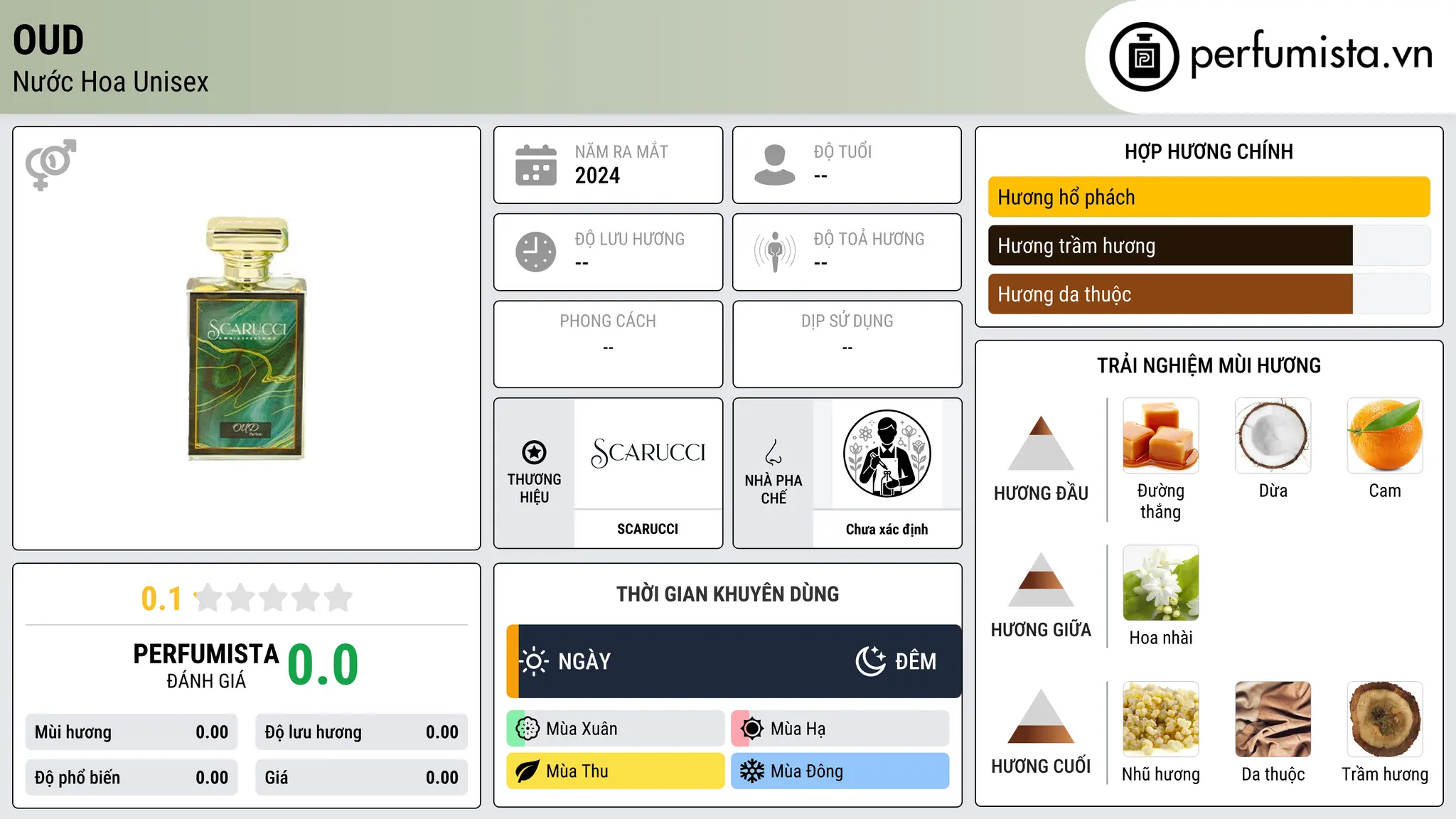Click the NGÀY daytime label
1456x819 pixels.
pos(584,661)
